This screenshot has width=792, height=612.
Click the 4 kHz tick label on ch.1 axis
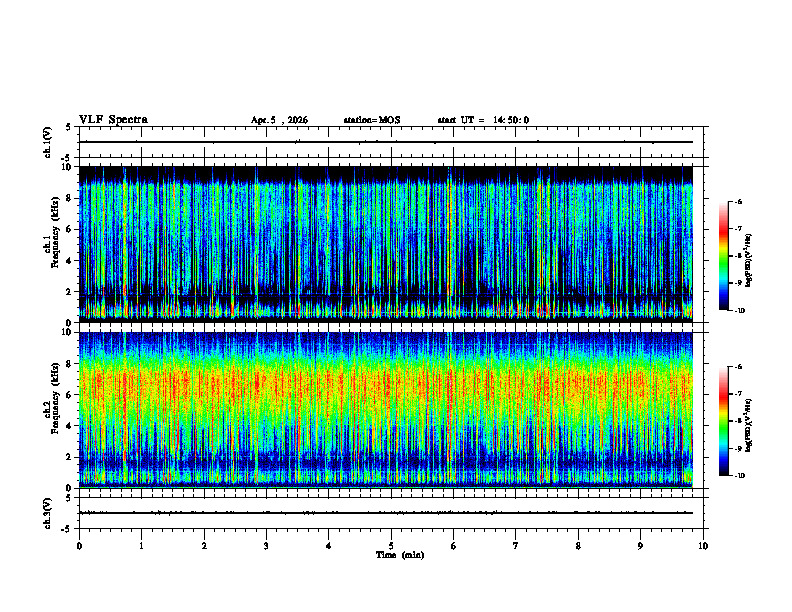point(70,261)
